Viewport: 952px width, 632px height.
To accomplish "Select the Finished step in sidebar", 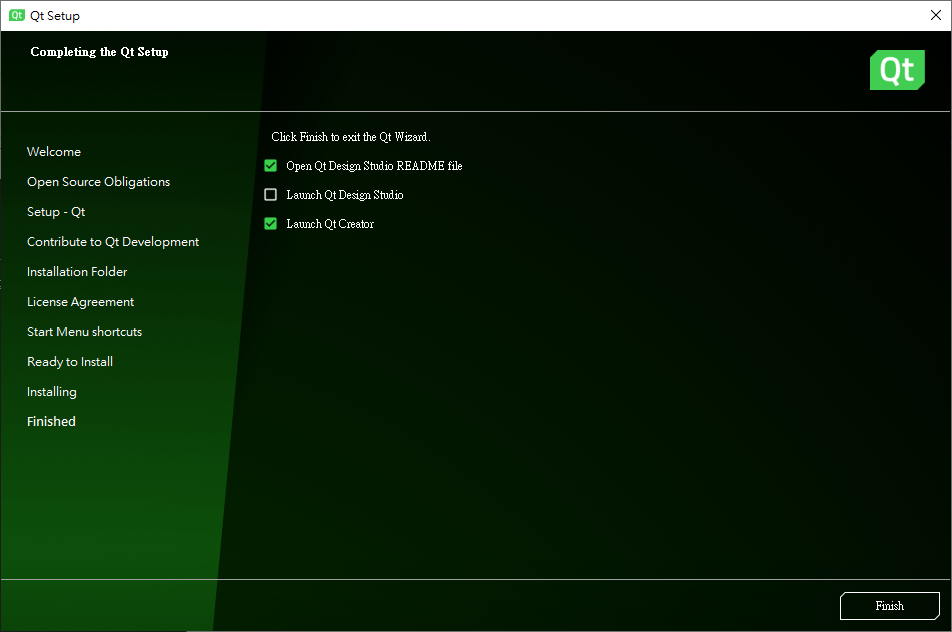I will 51,421.
